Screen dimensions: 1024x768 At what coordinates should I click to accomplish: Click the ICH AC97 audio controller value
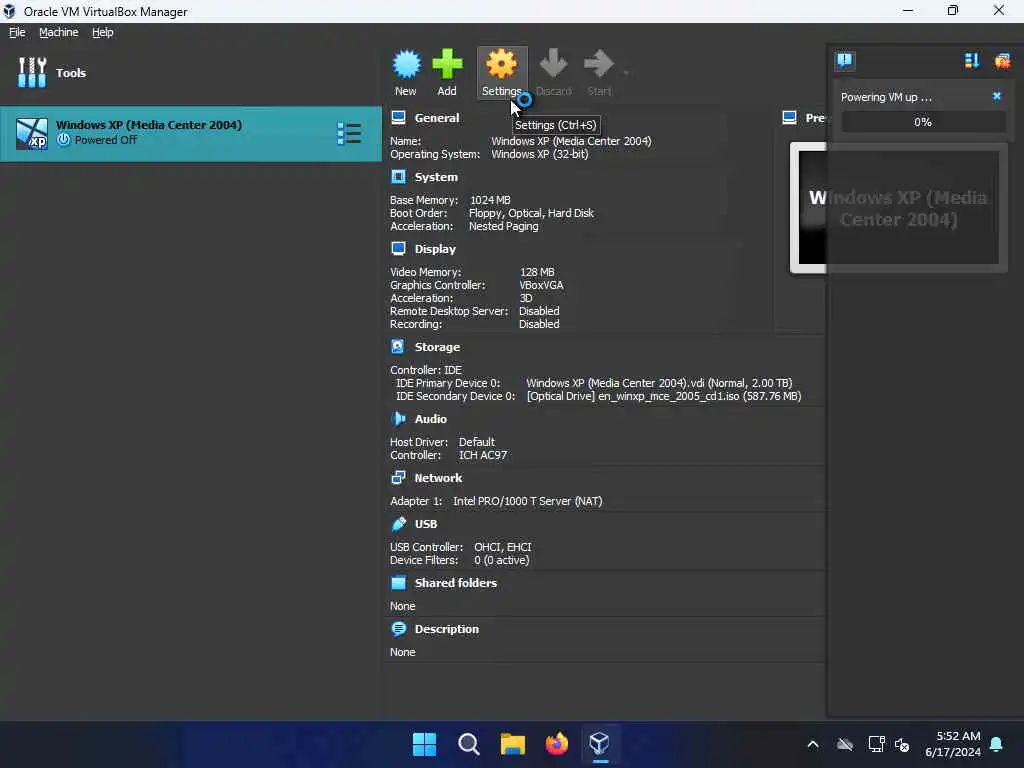click(483, 455)
